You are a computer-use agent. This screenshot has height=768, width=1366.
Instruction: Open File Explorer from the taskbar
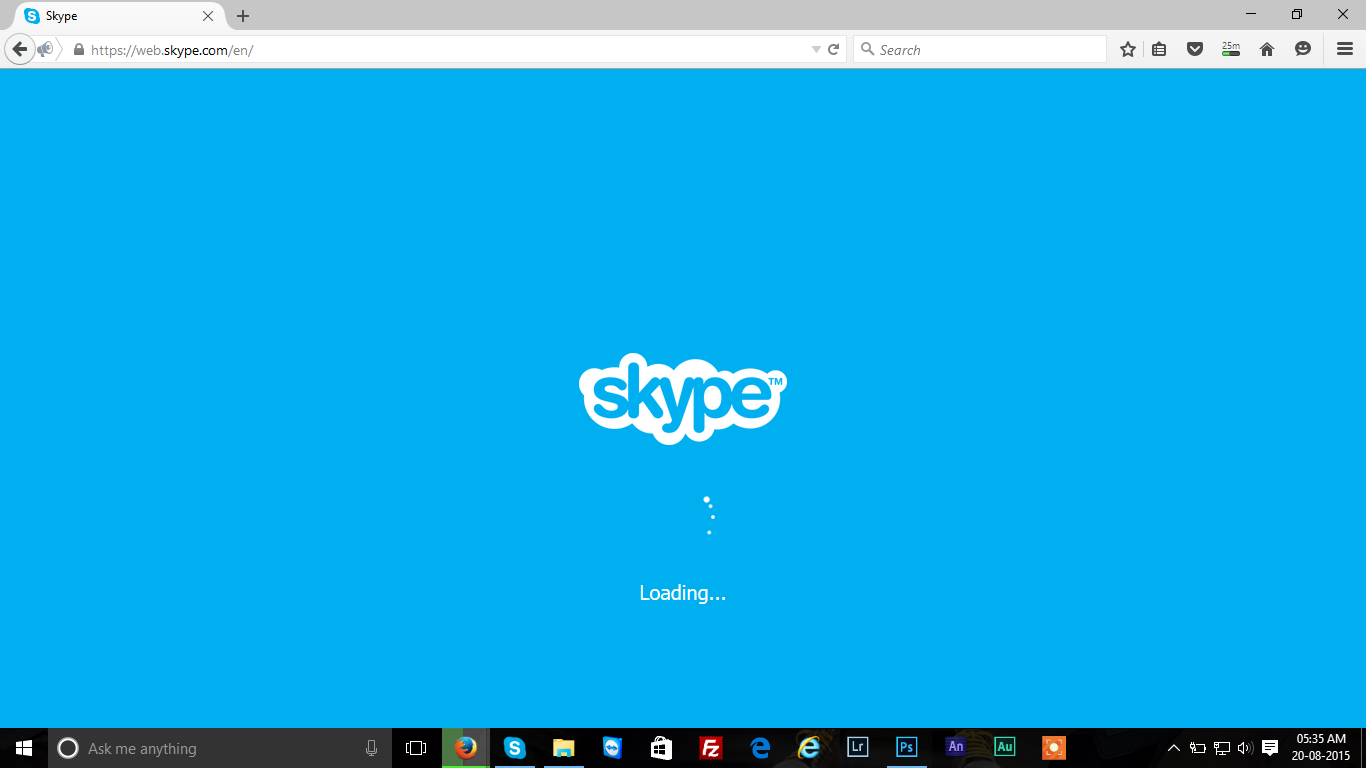[564, 748]
